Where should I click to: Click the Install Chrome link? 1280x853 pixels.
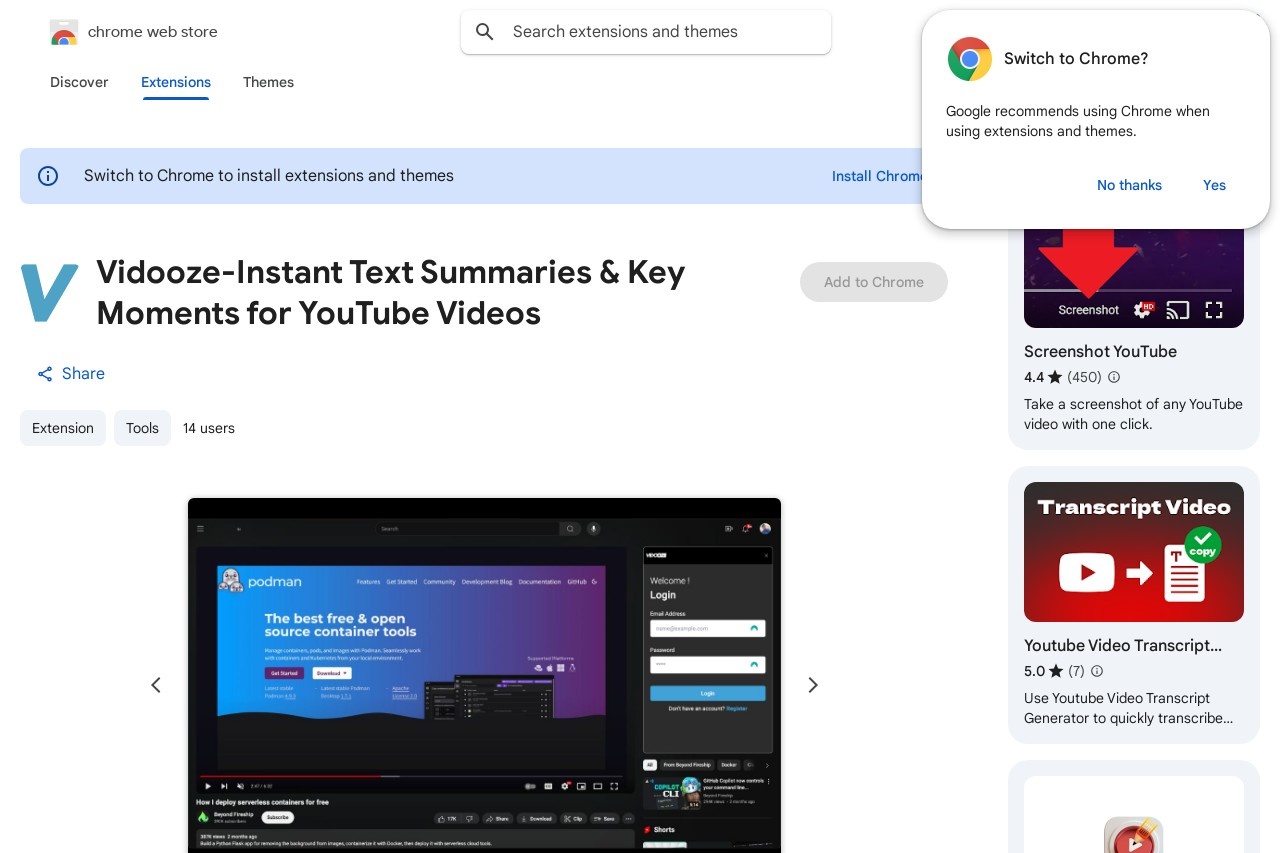[876, 176]
